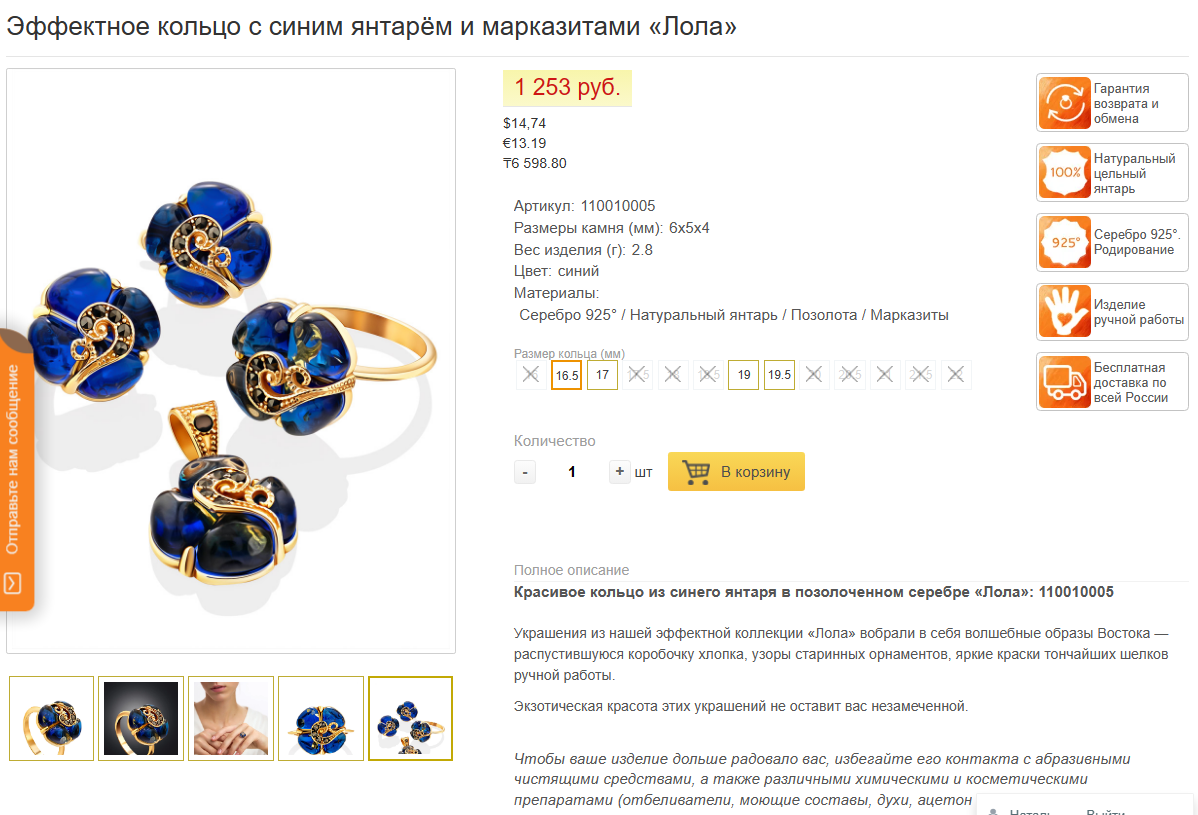Click the Выйти link at the bottom
1198x815 pixels.
click(1106, 811)
